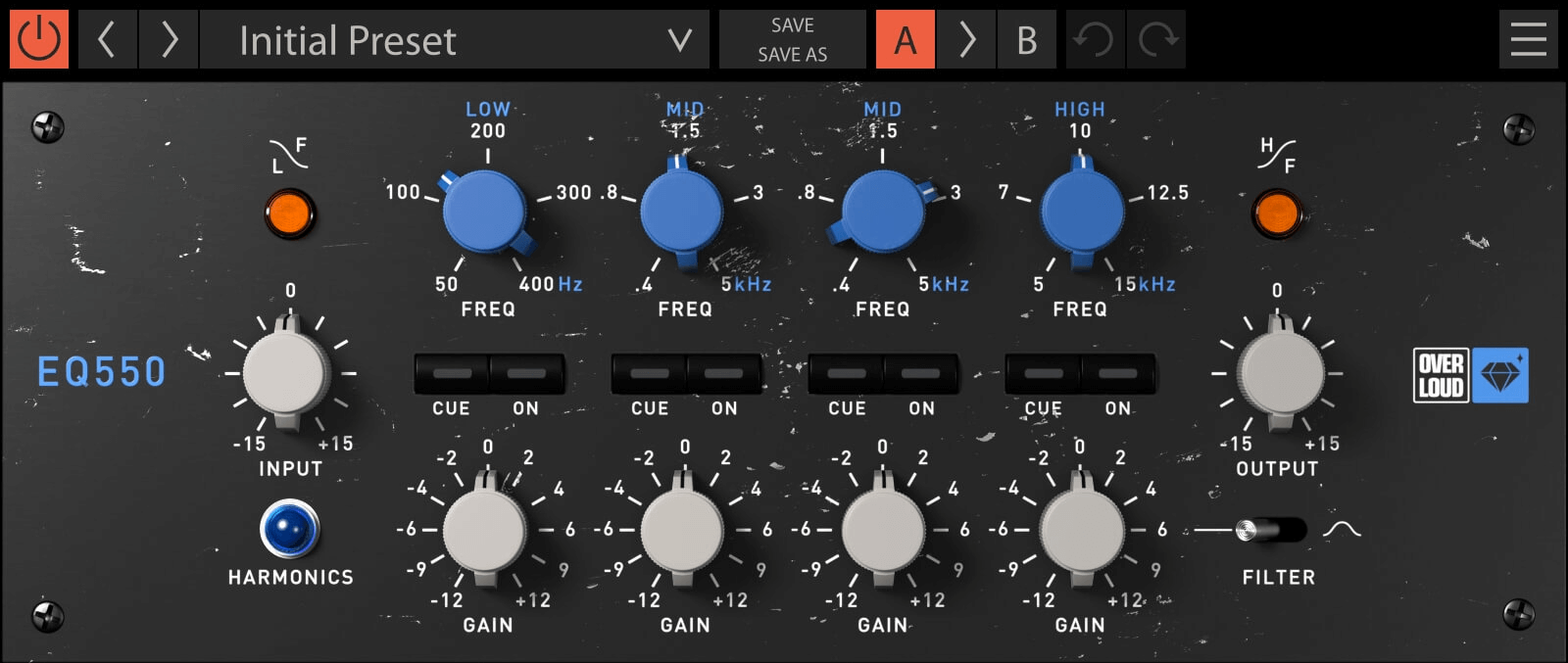Select comparison slot A
Viewport: 1568px width, 663px height.
click(x=905, y=40)
